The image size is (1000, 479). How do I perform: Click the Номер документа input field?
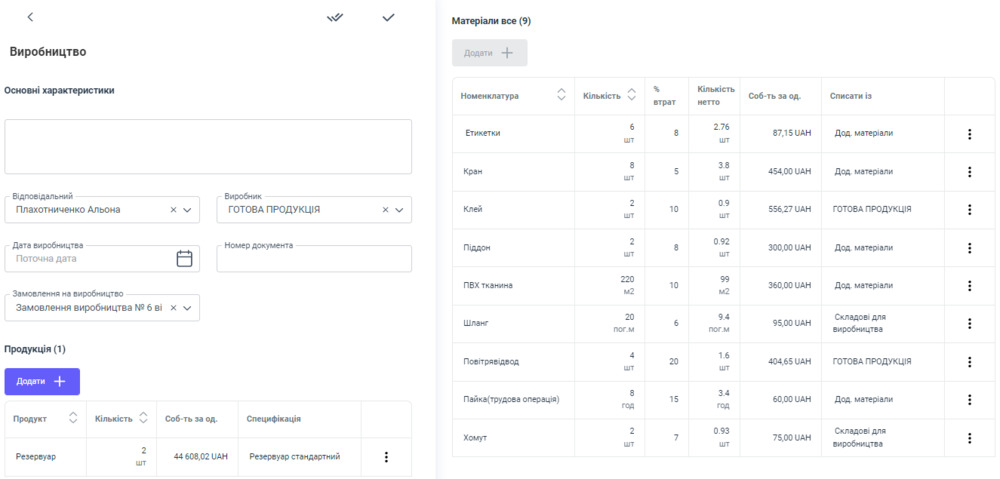point(314,259)
